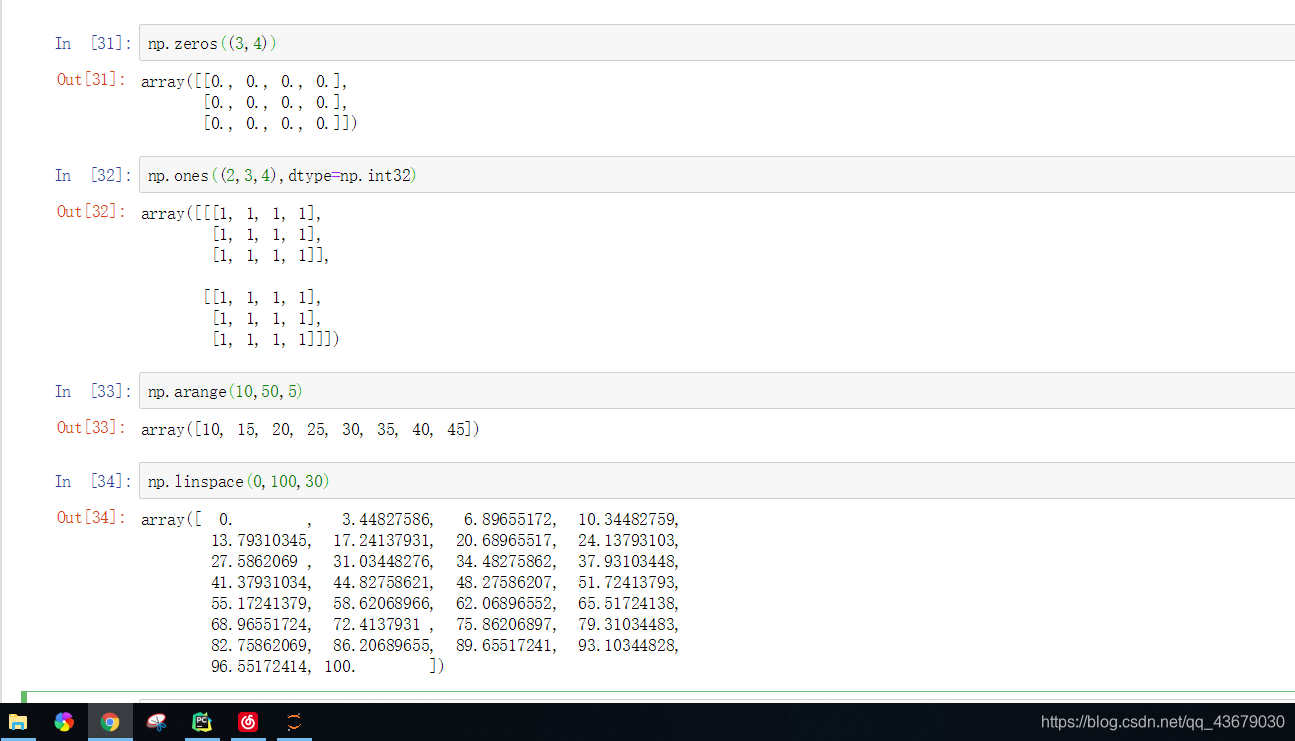Click inside the np.linspace(0,100,30) code cell
Viewport: 1295px width, 741px height.
click(x=717, y=481)
